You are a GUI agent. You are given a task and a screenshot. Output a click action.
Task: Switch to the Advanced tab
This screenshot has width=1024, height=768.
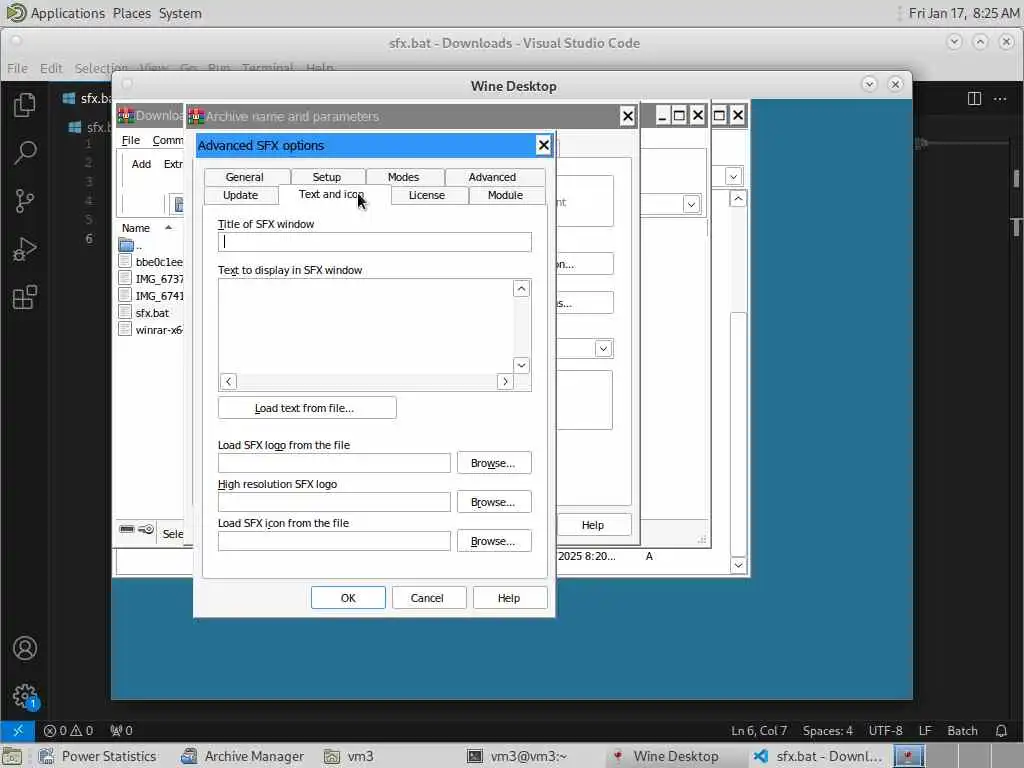pos(492,177)
